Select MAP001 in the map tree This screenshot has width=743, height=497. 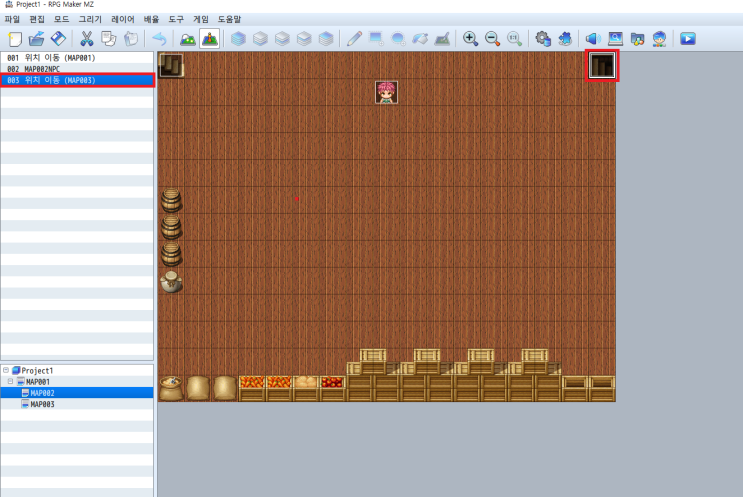[x=37, y=382]
